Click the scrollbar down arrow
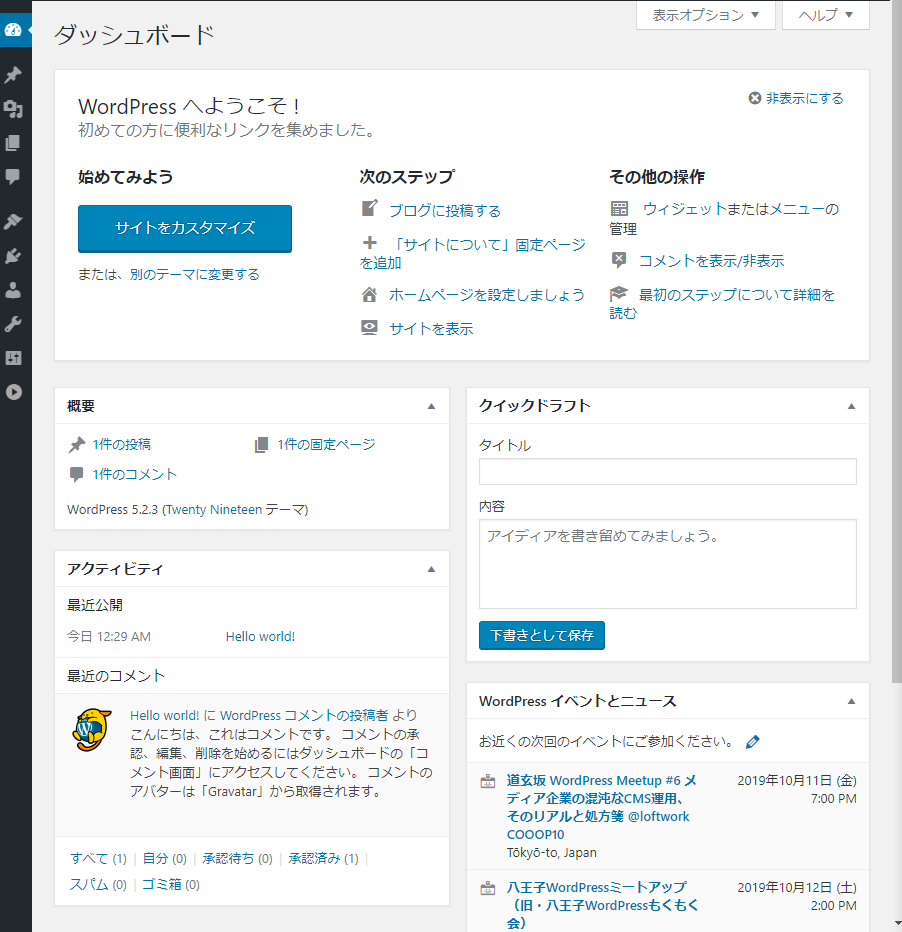Viewport: 902px width, 932px height. pyautogui.click(x=897, y=924)
